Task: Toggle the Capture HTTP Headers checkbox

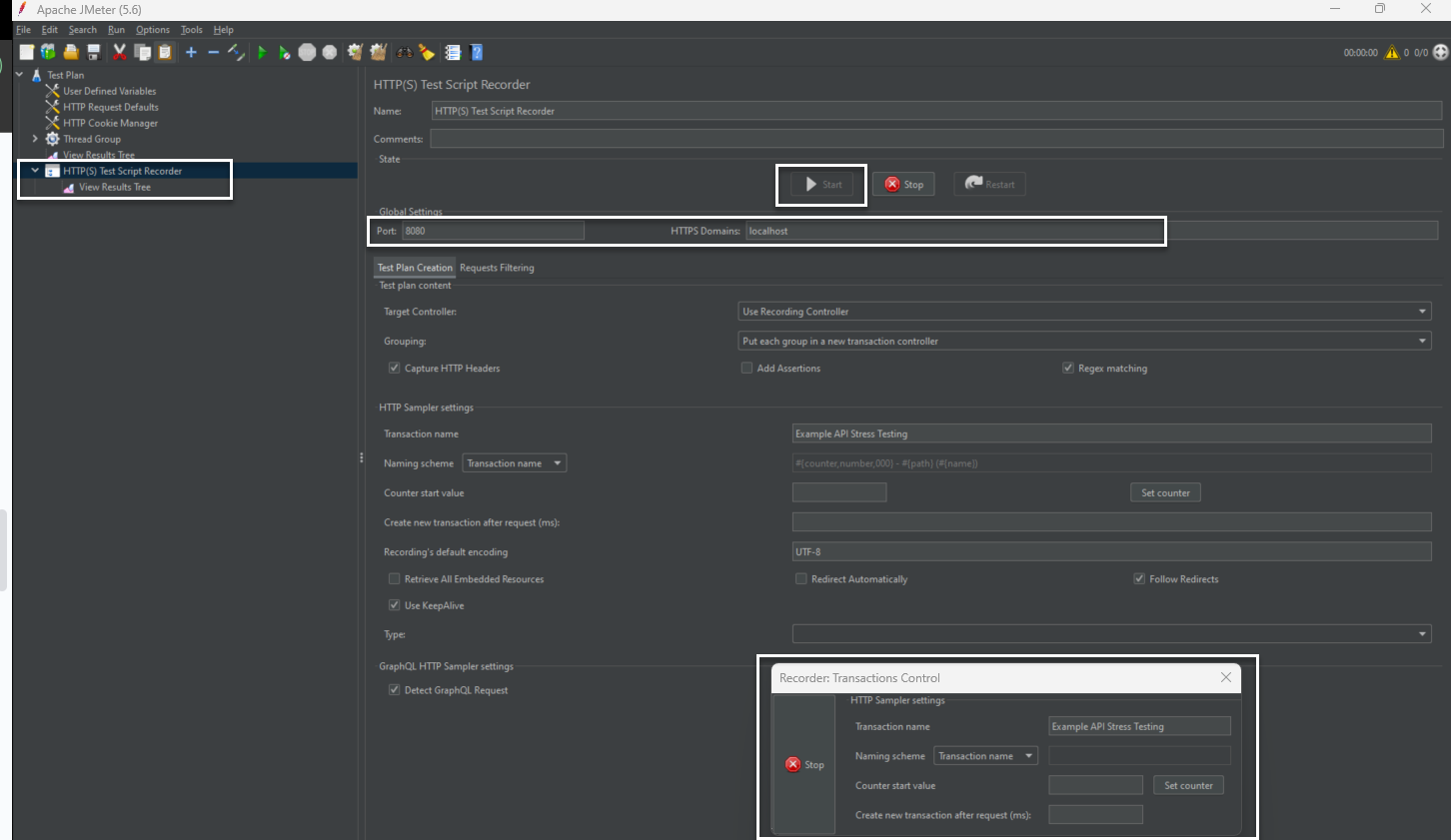Action: point(394,369)
